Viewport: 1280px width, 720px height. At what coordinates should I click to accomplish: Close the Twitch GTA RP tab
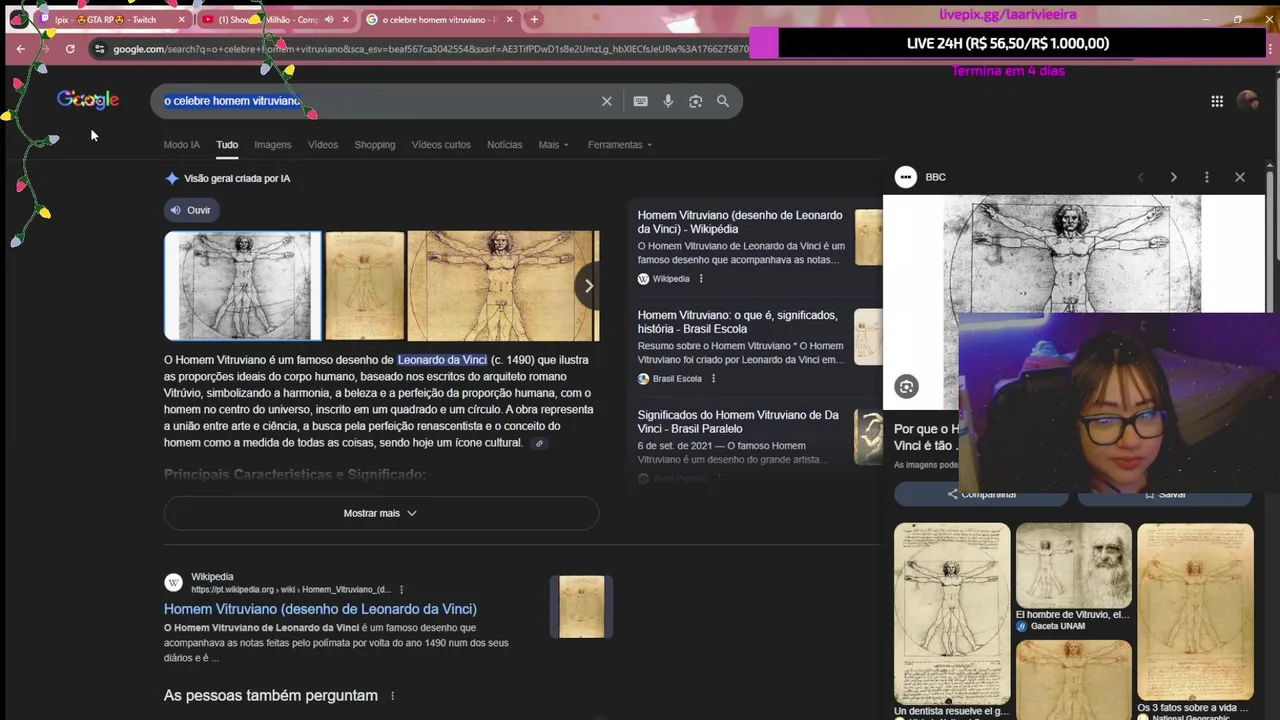pos(181,19)
